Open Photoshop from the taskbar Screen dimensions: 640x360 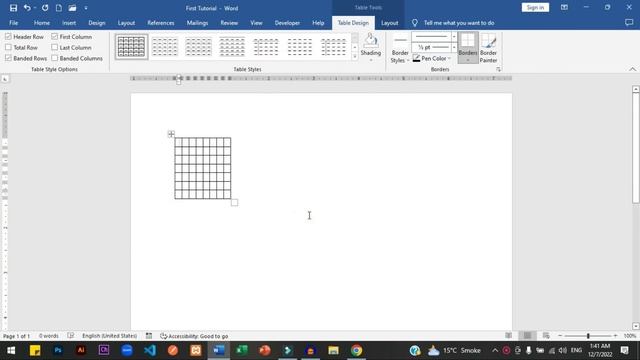point(58,350)
